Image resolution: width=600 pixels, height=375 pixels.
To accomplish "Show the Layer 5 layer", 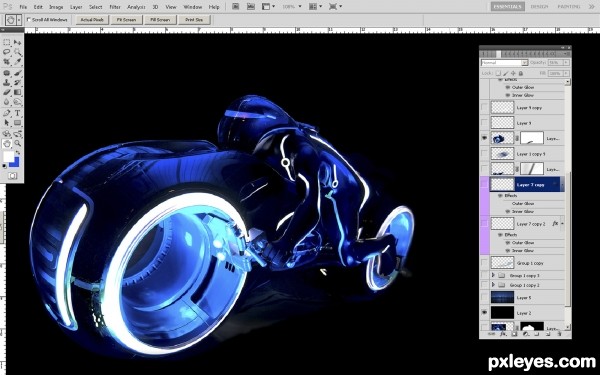I will pos(484,297).
